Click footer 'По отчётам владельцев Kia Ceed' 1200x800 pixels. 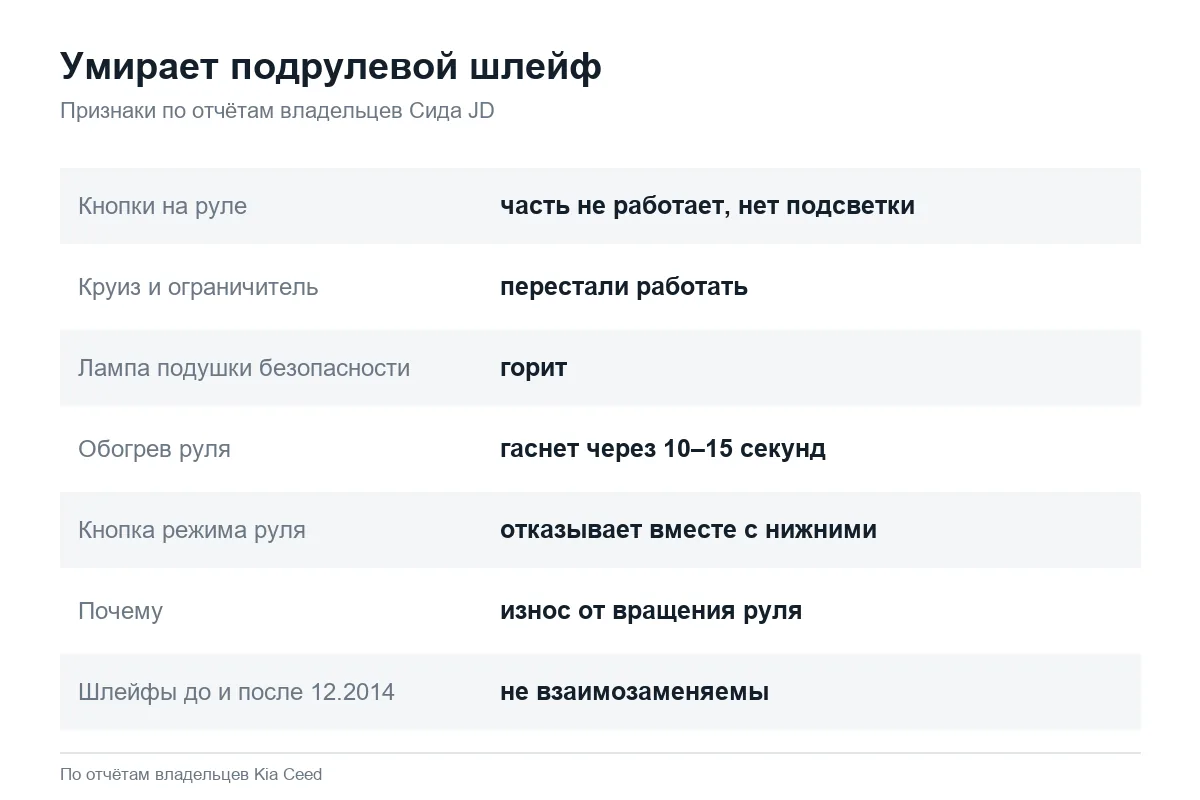coord(191,774)
